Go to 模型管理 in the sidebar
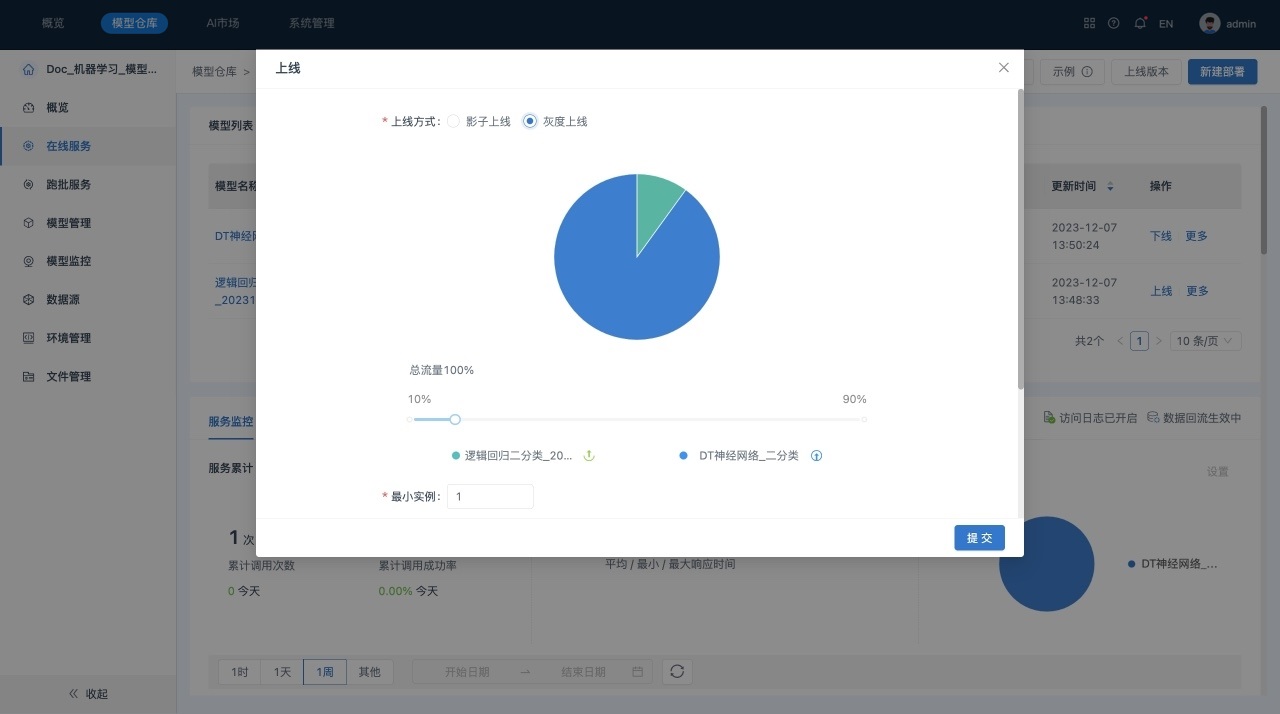The height and width of the screenshot is (714, 1280). click(x=68, y=223)
